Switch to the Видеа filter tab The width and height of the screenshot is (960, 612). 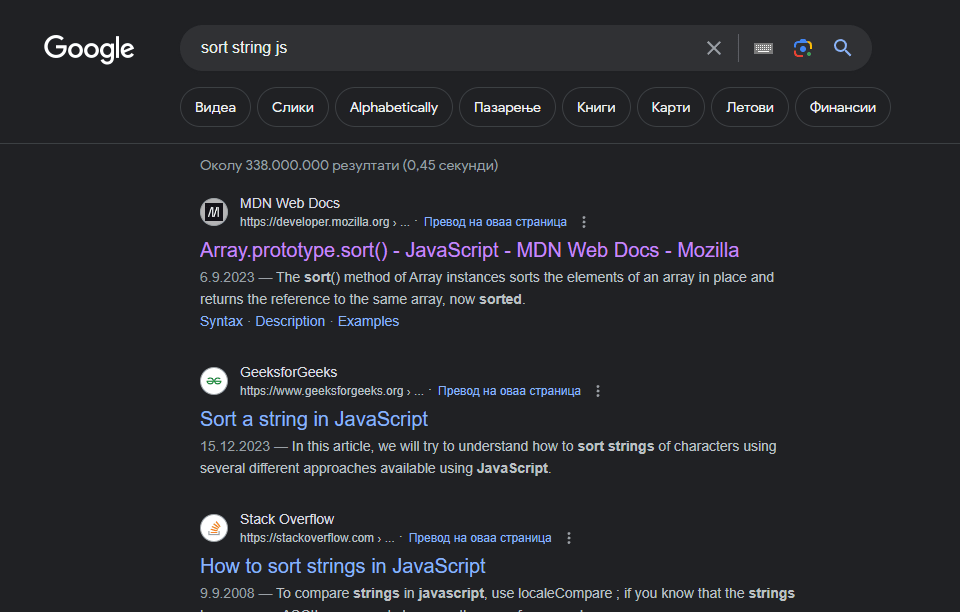tap(216, 107)
